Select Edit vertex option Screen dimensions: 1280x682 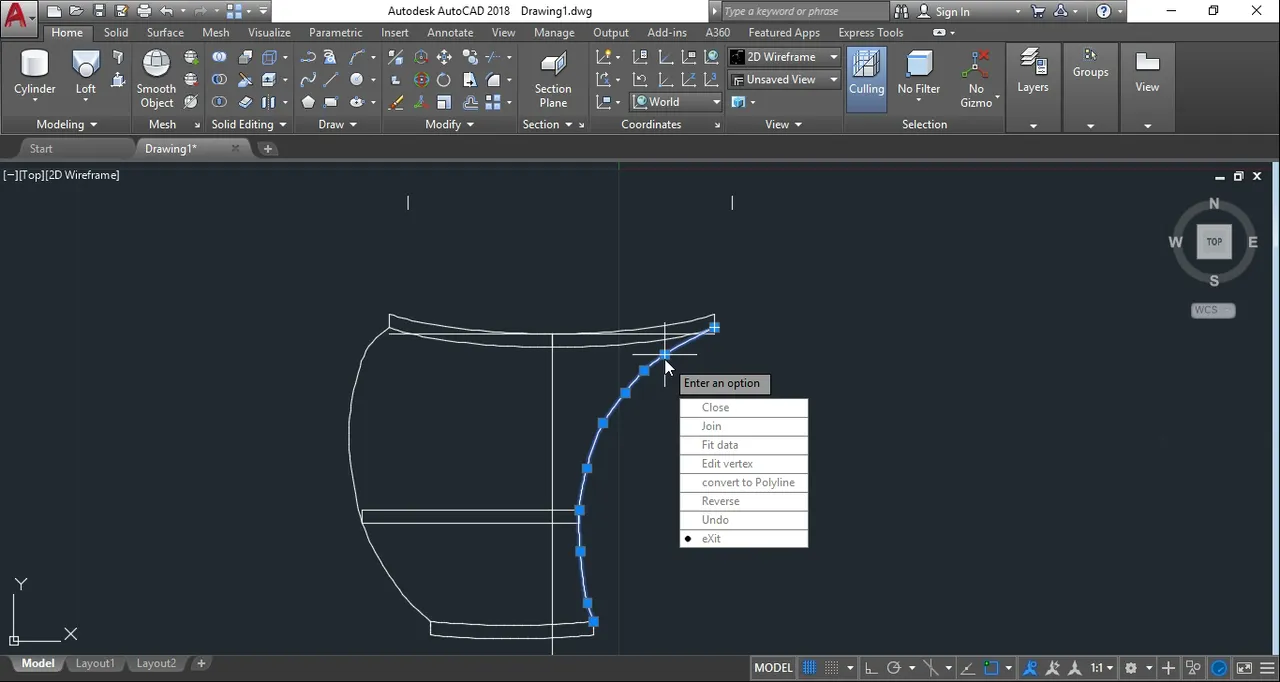click(x=744, y=464)
